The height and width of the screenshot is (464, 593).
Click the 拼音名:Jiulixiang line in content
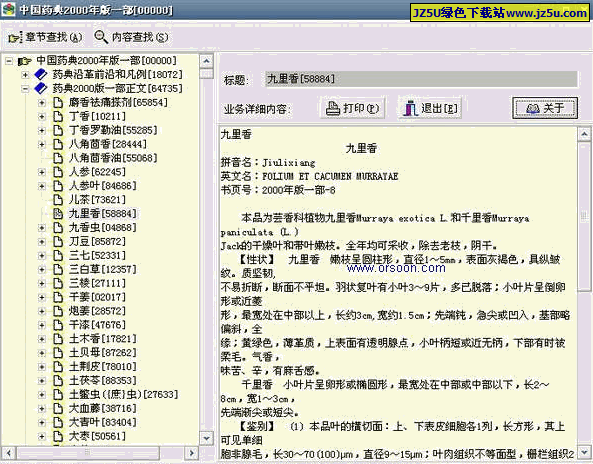tap(268, 163)
